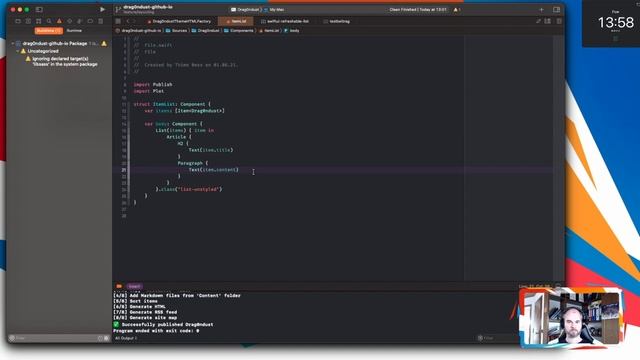Toggle the inspector panel button

pos(556,9)
